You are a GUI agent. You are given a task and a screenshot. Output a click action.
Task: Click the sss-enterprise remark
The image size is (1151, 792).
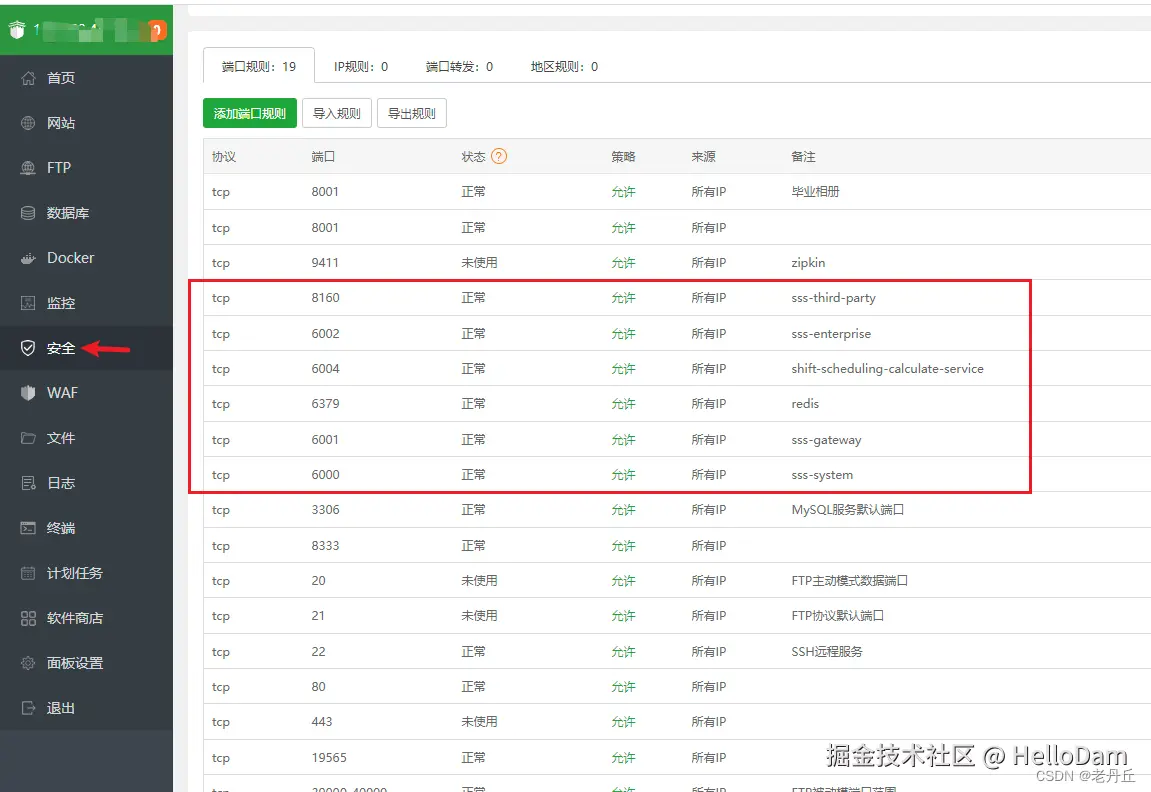(x=831, y=333)
